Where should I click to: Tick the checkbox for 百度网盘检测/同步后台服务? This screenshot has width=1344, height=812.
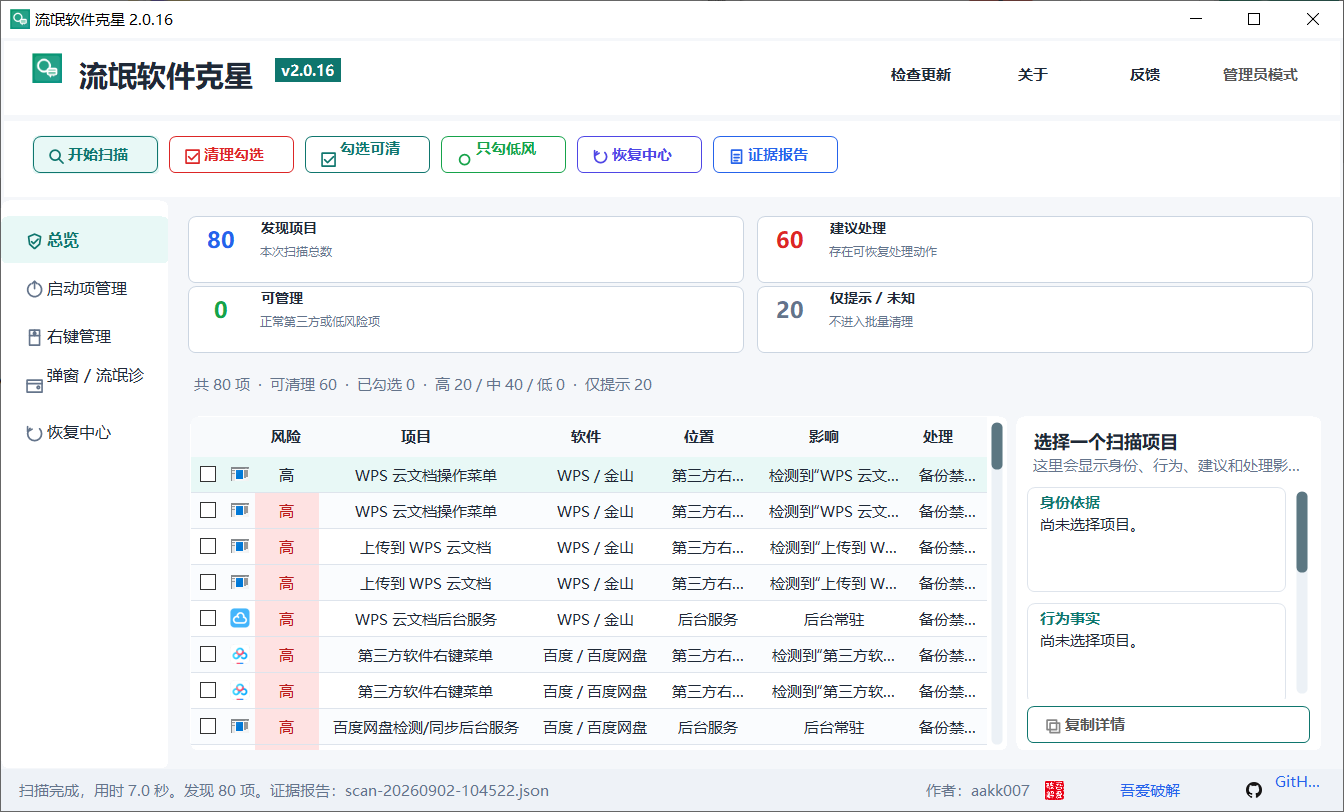coord(208,726)
